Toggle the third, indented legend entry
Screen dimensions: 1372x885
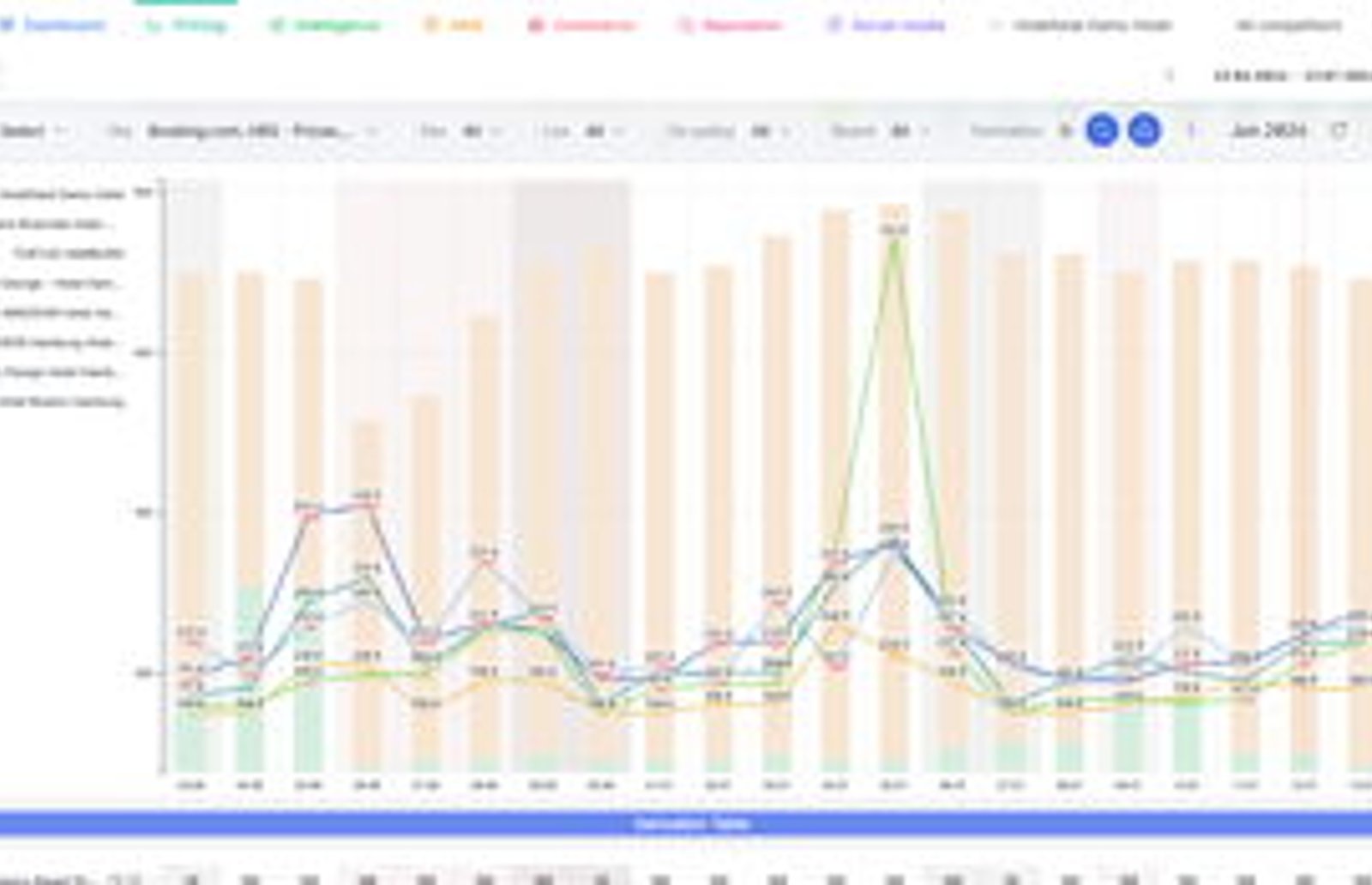tap(69, 253)
